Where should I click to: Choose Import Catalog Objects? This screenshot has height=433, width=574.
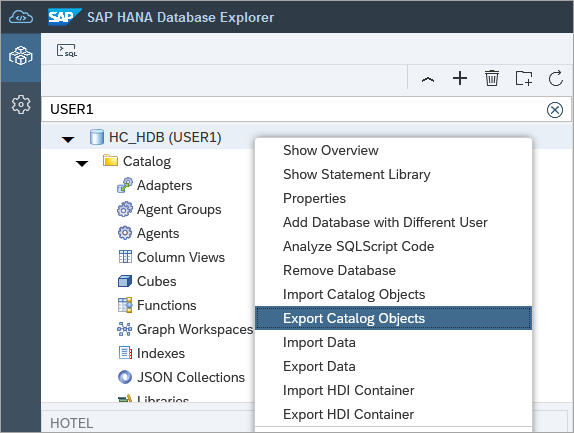coord(394,294)
